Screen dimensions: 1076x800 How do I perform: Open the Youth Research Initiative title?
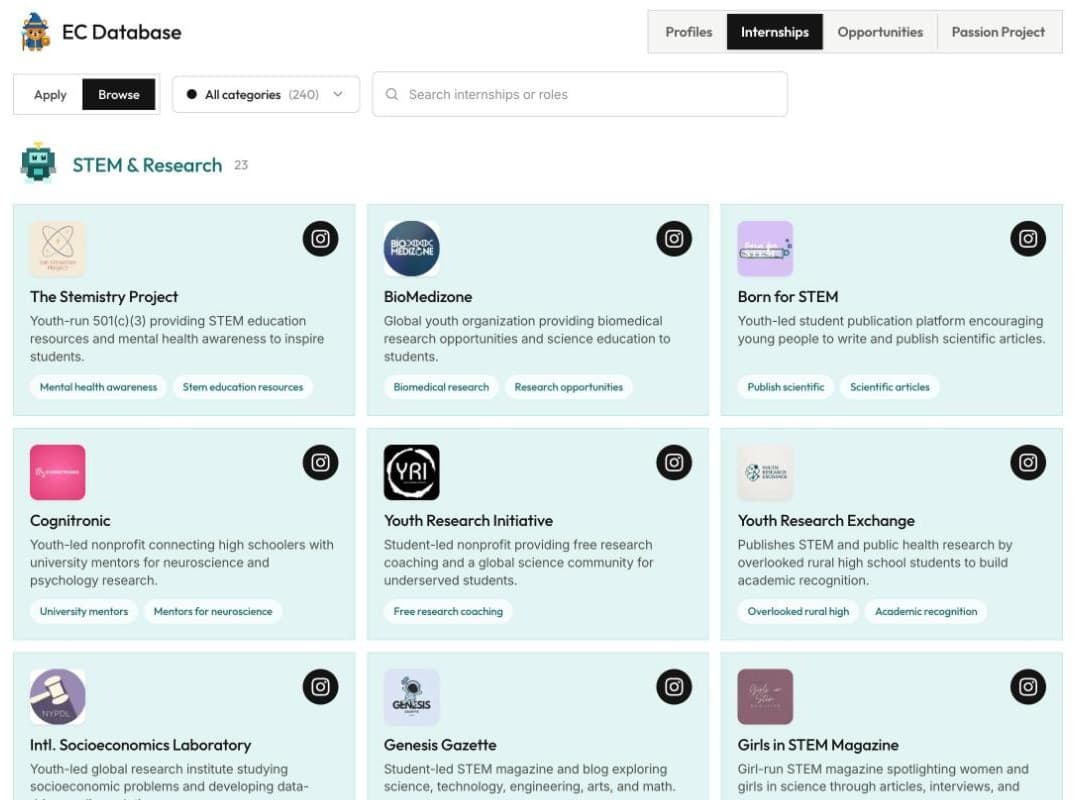pos(468,521)
